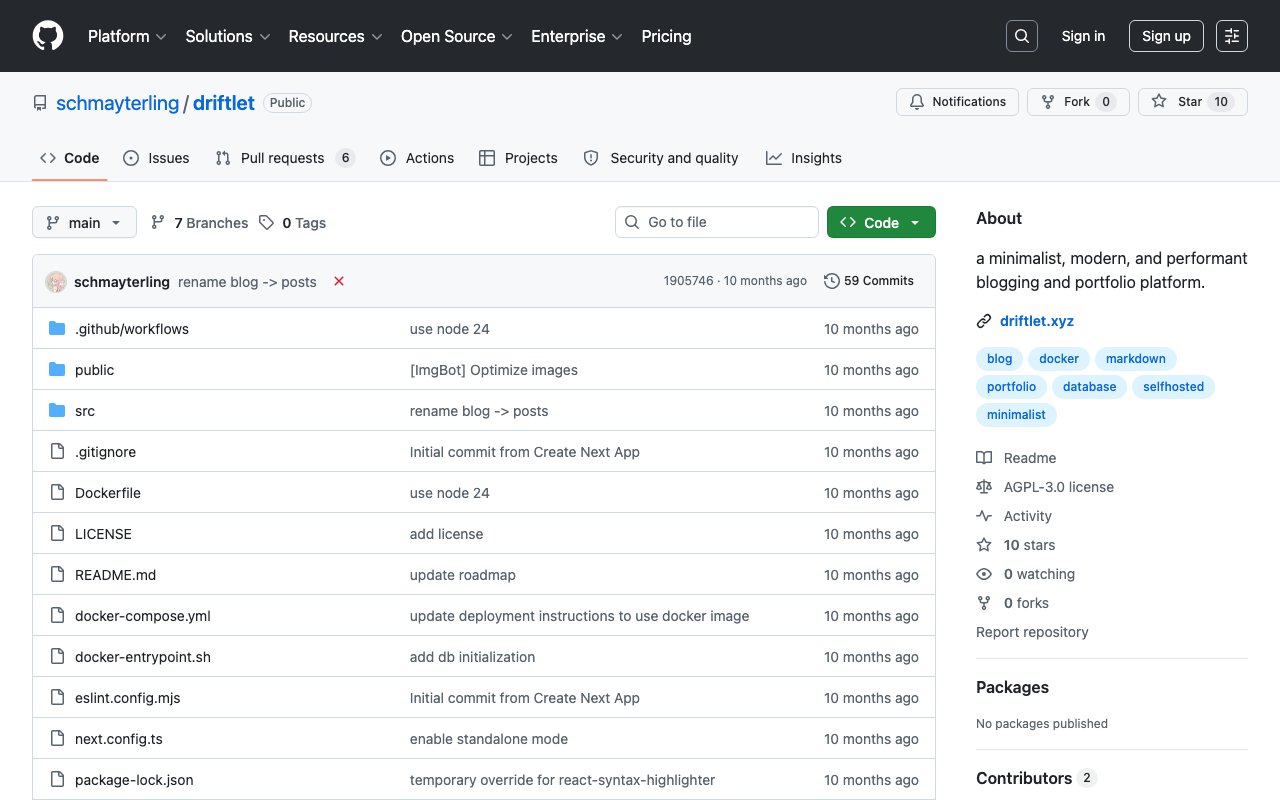Click the Sign up button

tap(1166, 36)
